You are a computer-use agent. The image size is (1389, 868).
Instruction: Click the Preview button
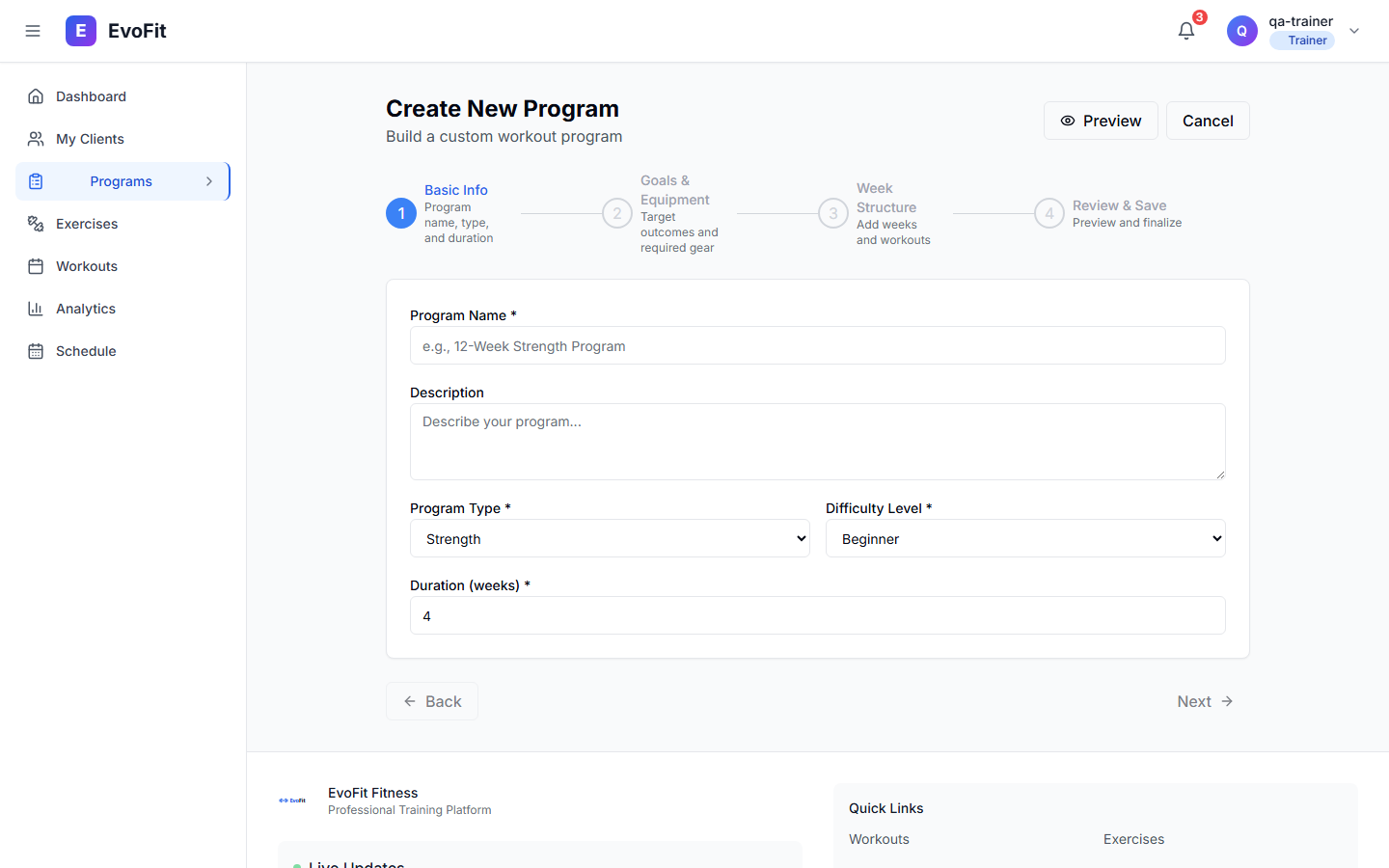coord(1101,121)
